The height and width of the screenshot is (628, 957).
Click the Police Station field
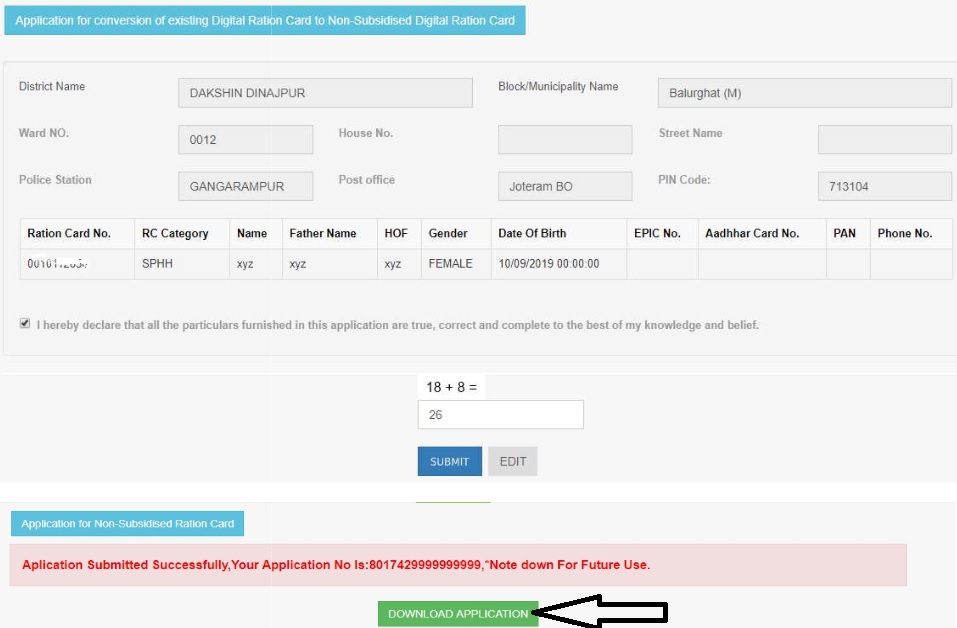pos(245,186)
